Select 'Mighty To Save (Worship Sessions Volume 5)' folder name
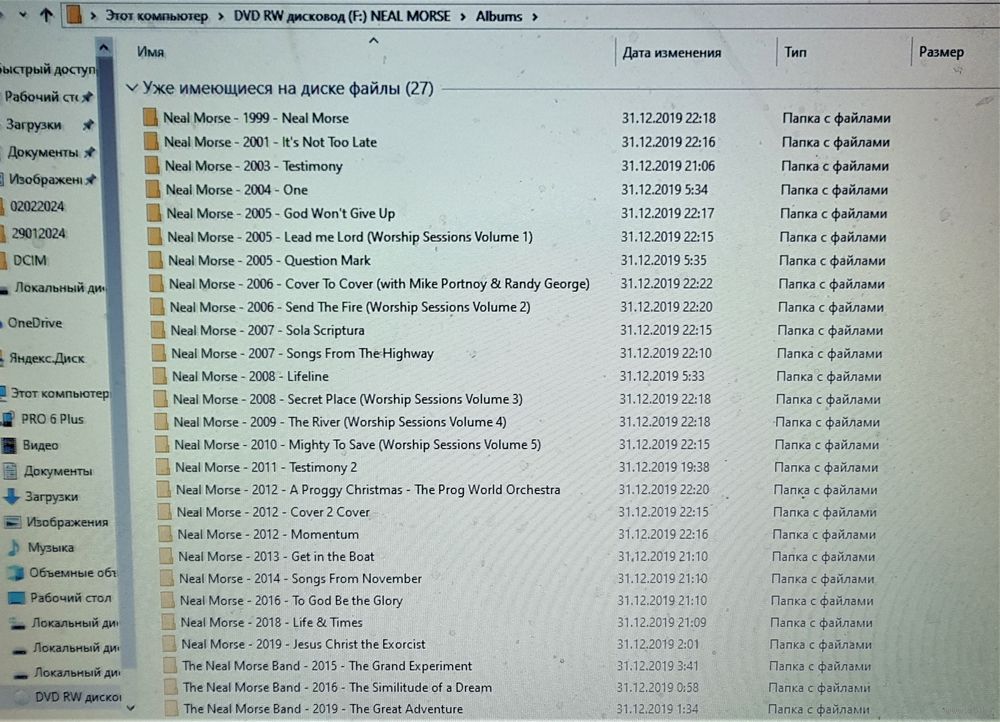 tap(357, 445)
